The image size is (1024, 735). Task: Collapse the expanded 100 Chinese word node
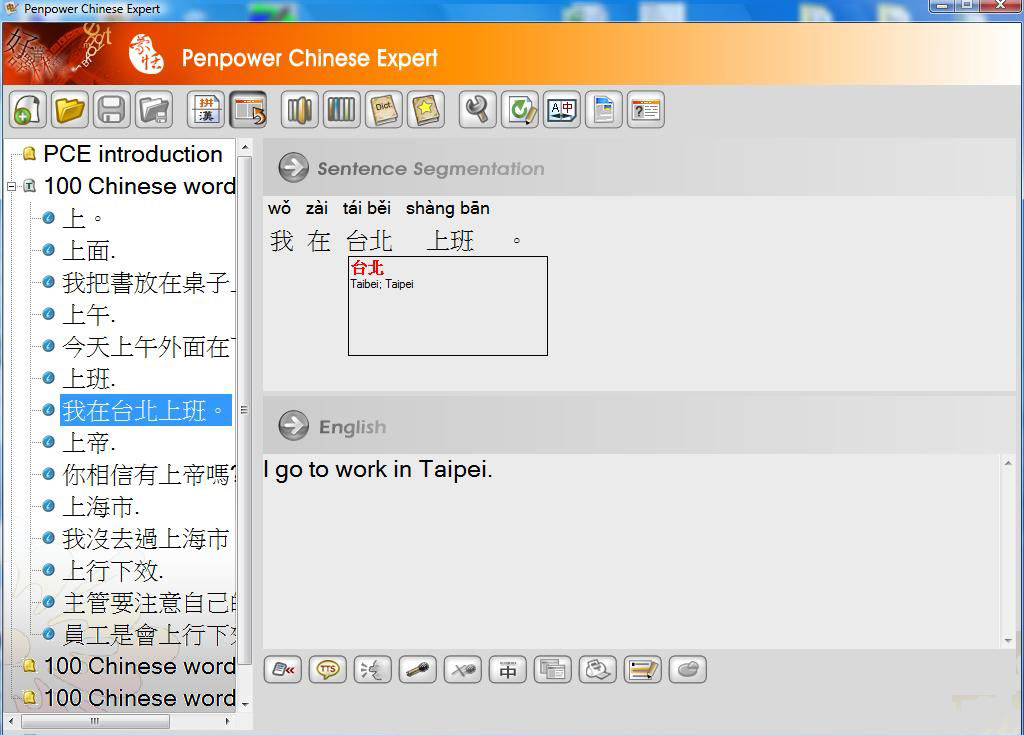tap(11, 187)
